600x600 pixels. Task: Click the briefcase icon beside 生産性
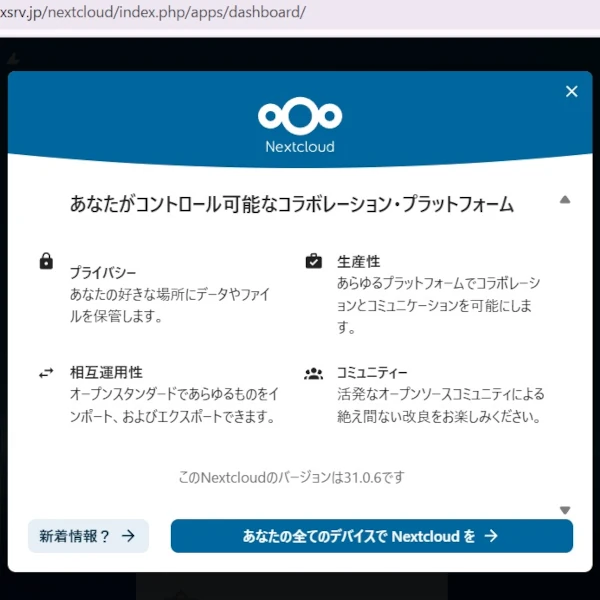(313, 261)
